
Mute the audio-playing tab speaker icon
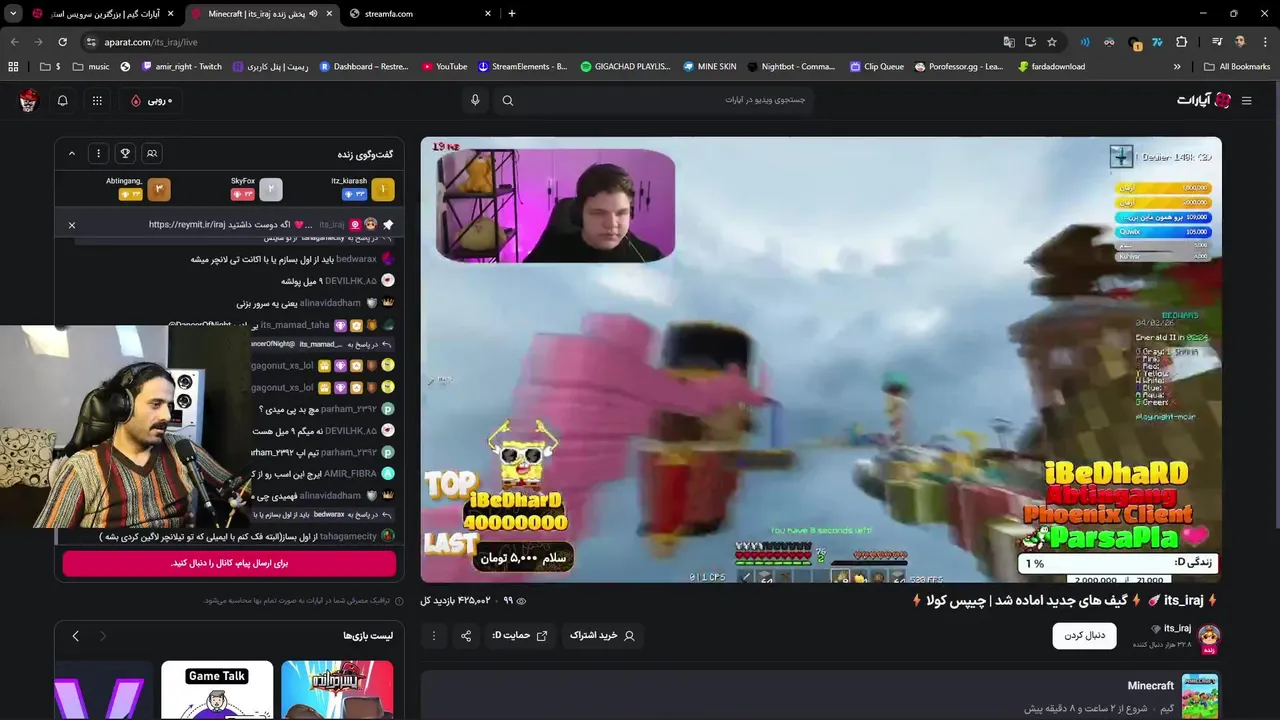pyautogui.click(x=313, y=14)
